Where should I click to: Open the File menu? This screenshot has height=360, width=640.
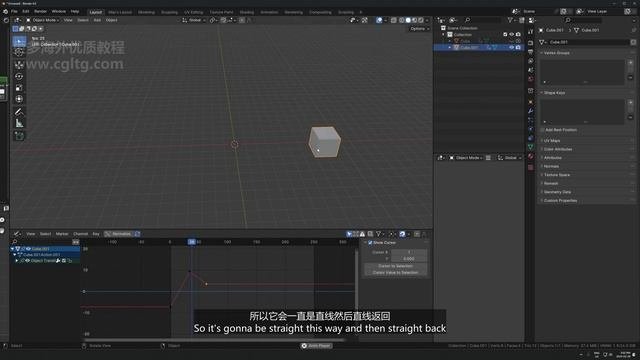tap(14, 11)
